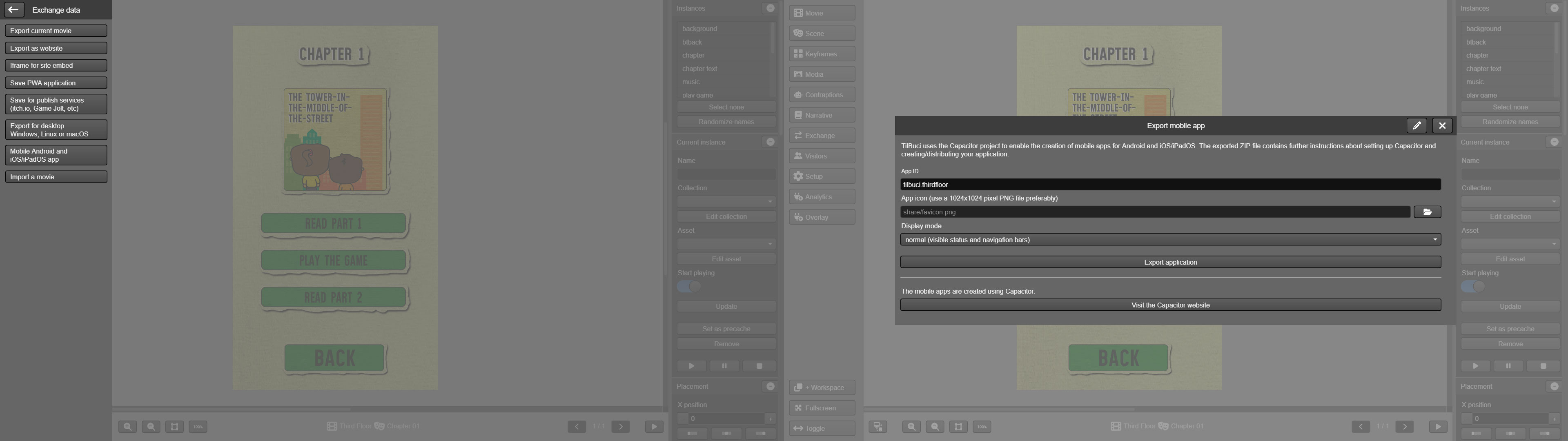
Task: Select Export as website menu entry
Action: [x=56, y=48]
